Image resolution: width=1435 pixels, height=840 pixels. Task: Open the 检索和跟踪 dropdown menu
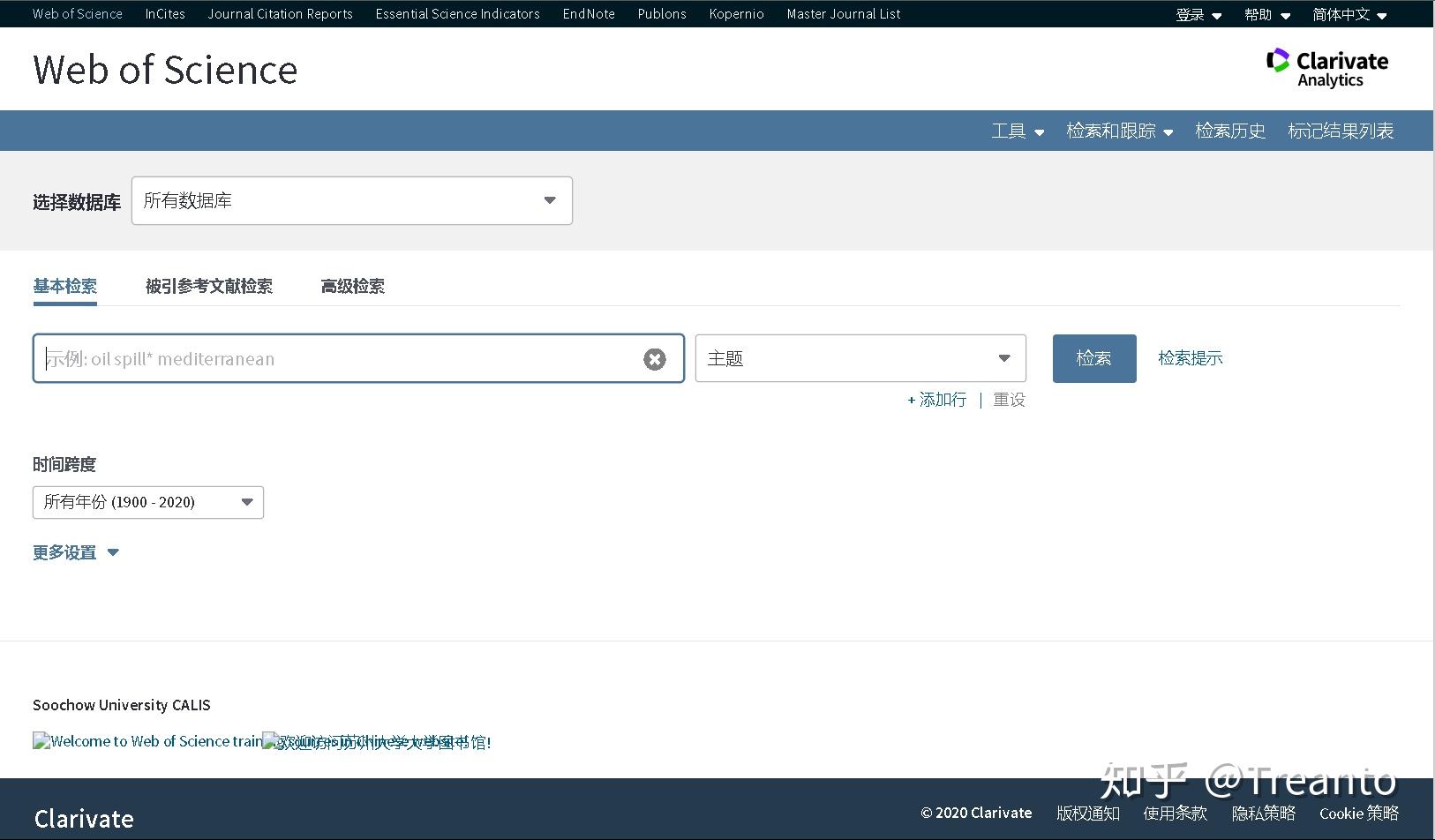pos(1119,131)
